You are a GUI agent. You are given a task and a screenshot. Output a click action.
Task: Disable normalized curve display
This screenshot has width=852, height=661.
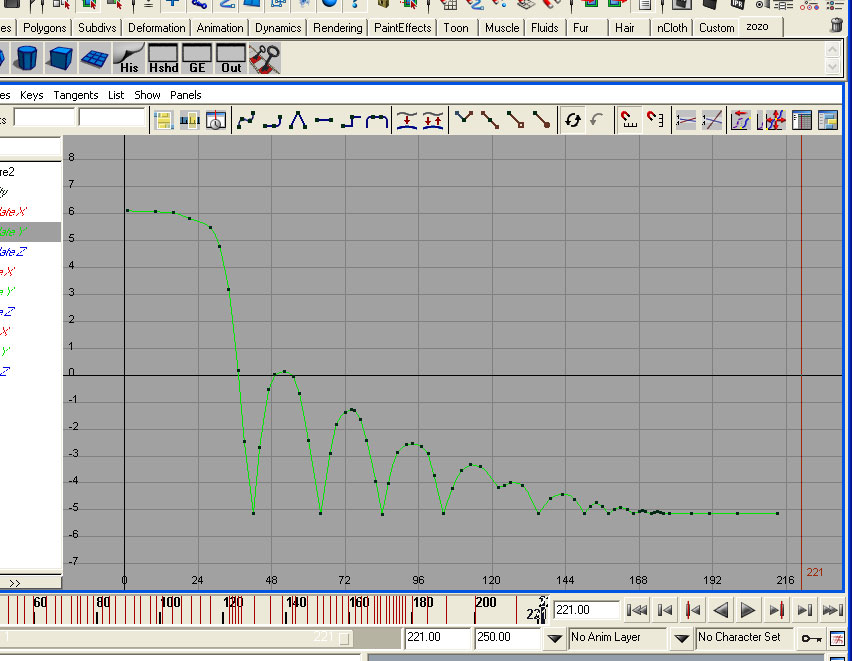pyautogui.click(x=711, y=120)
